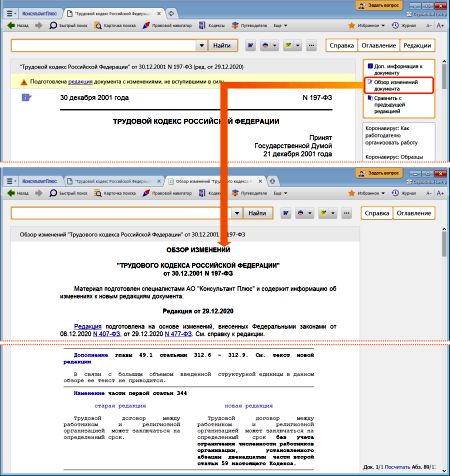Click lower window vertical scrollbar
The height and width of the screenshot is (476, 450).
[x=444, y=244]
